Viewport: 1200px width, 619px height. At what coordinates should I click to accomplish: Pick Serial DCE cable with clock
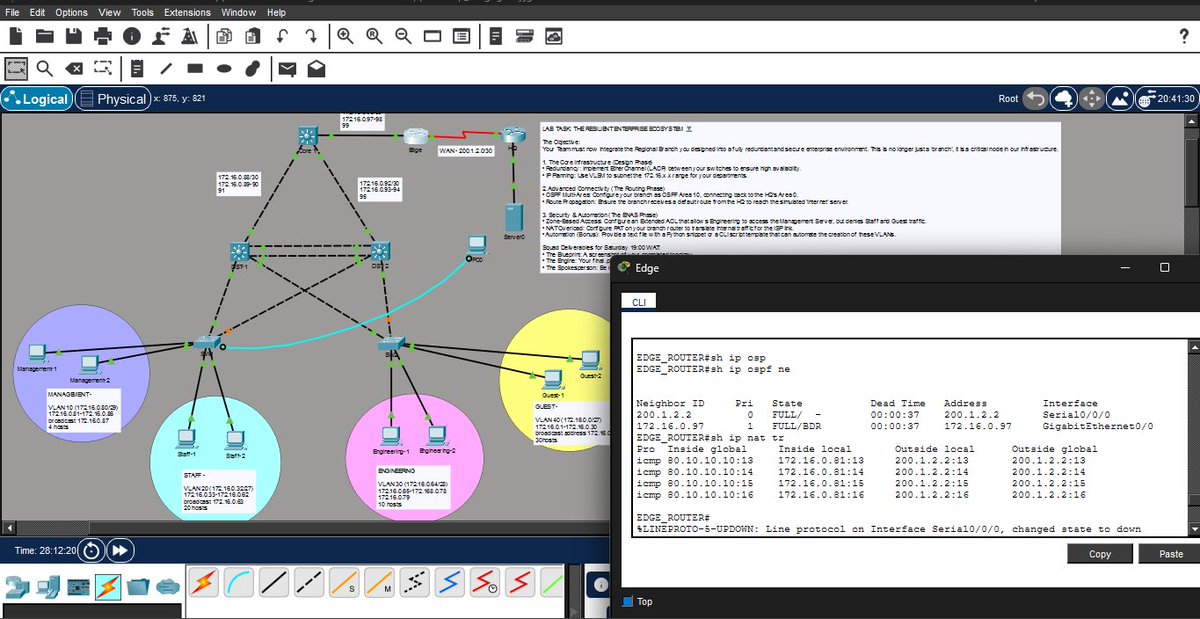click(485, 581)
